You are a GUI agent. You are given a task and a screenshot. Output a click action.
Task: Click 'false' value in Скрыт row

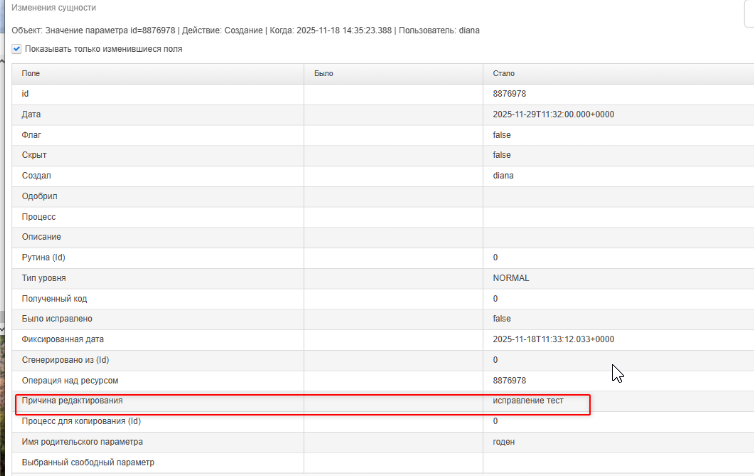point(502,155)
